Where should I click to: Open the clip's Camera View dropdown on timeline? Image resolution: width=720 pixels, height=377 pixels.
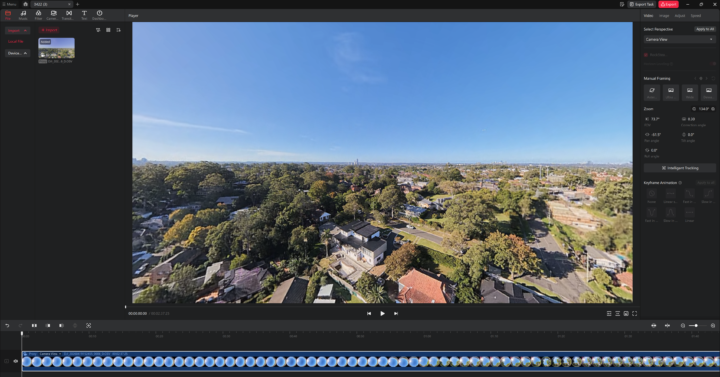[50, 354]
